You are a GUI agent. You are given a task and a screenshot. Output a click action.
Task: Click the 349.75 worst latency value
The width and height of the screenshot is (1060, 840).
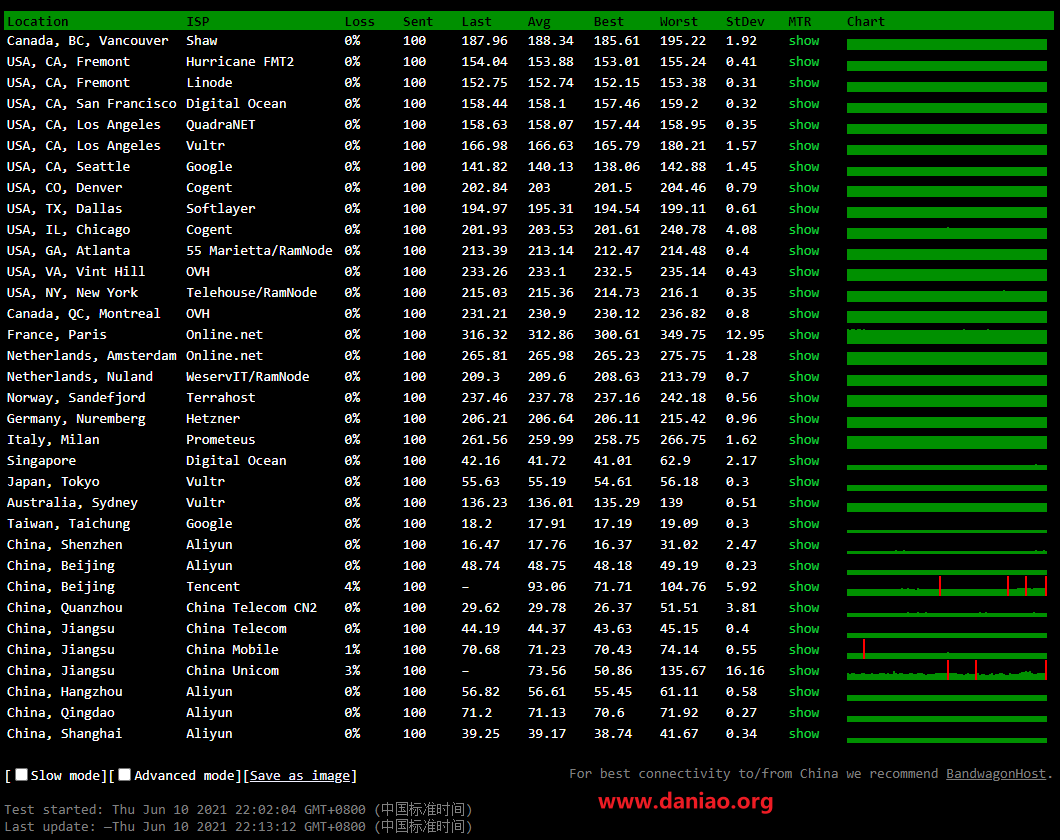pyautogui.click(x=683, y=335)
